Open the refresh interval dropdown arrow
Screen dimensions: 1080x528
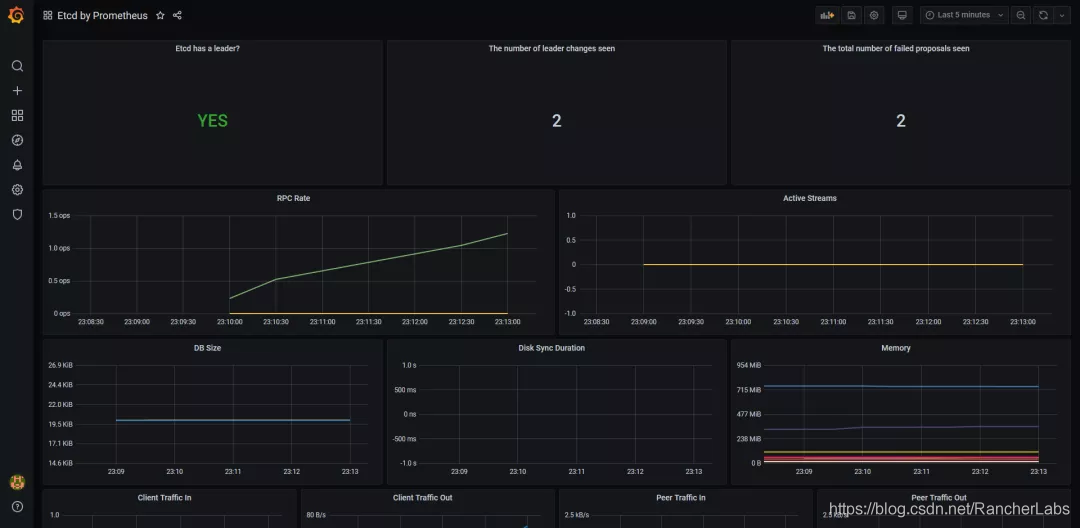1061,15
